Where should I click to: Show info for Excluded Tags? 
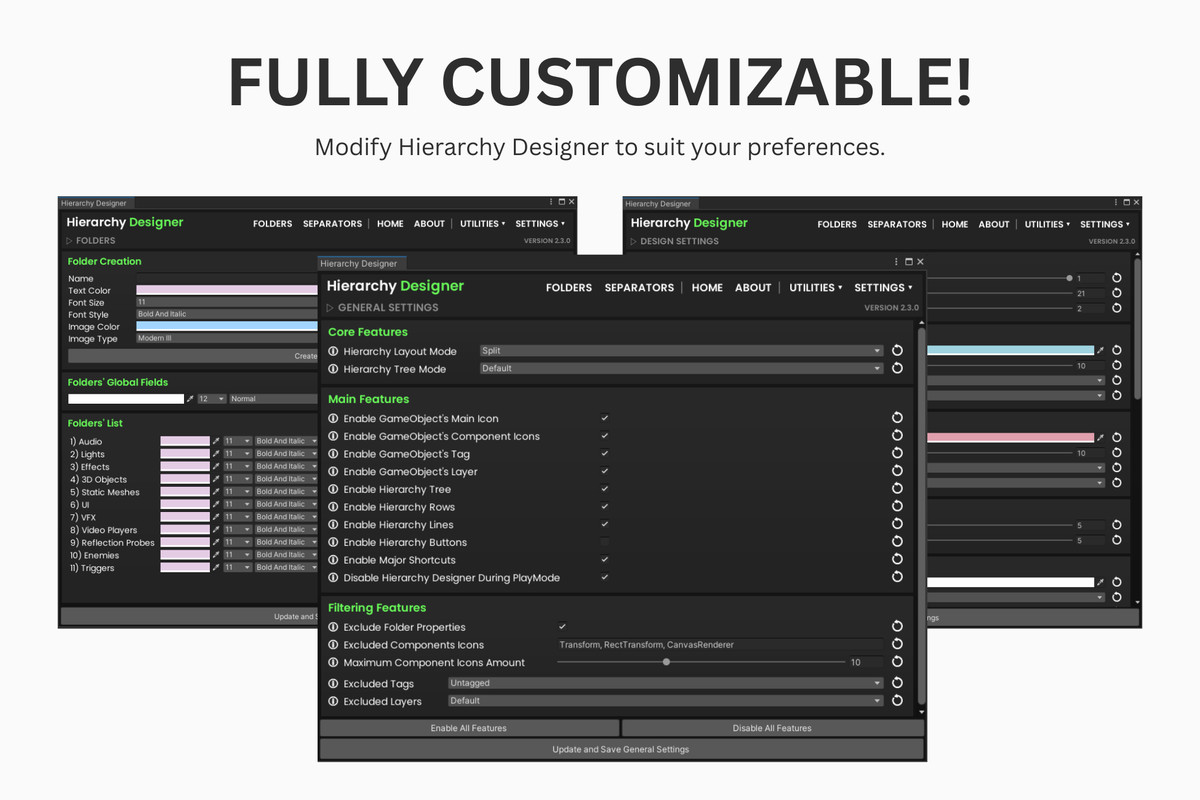click(x=333, y=684)
